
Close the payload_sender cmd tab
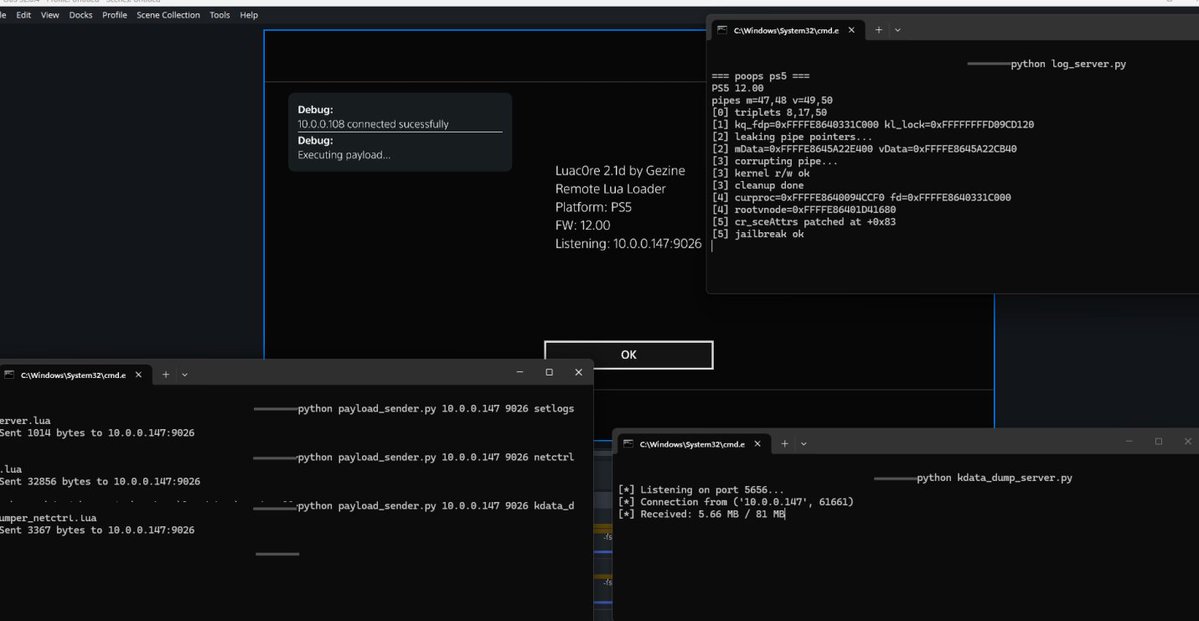[138, 375]
